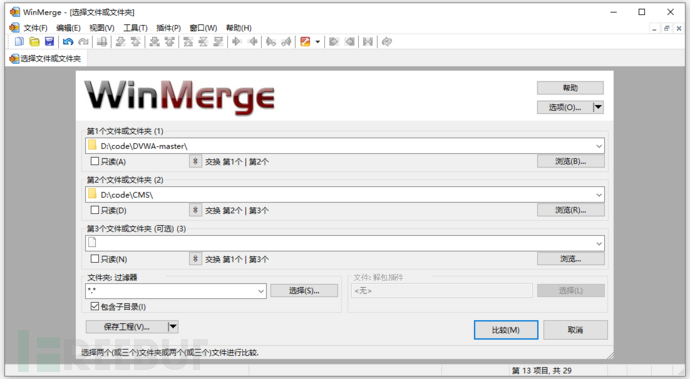Enable the 只读(N) checkbox

[x=95, y=259]
